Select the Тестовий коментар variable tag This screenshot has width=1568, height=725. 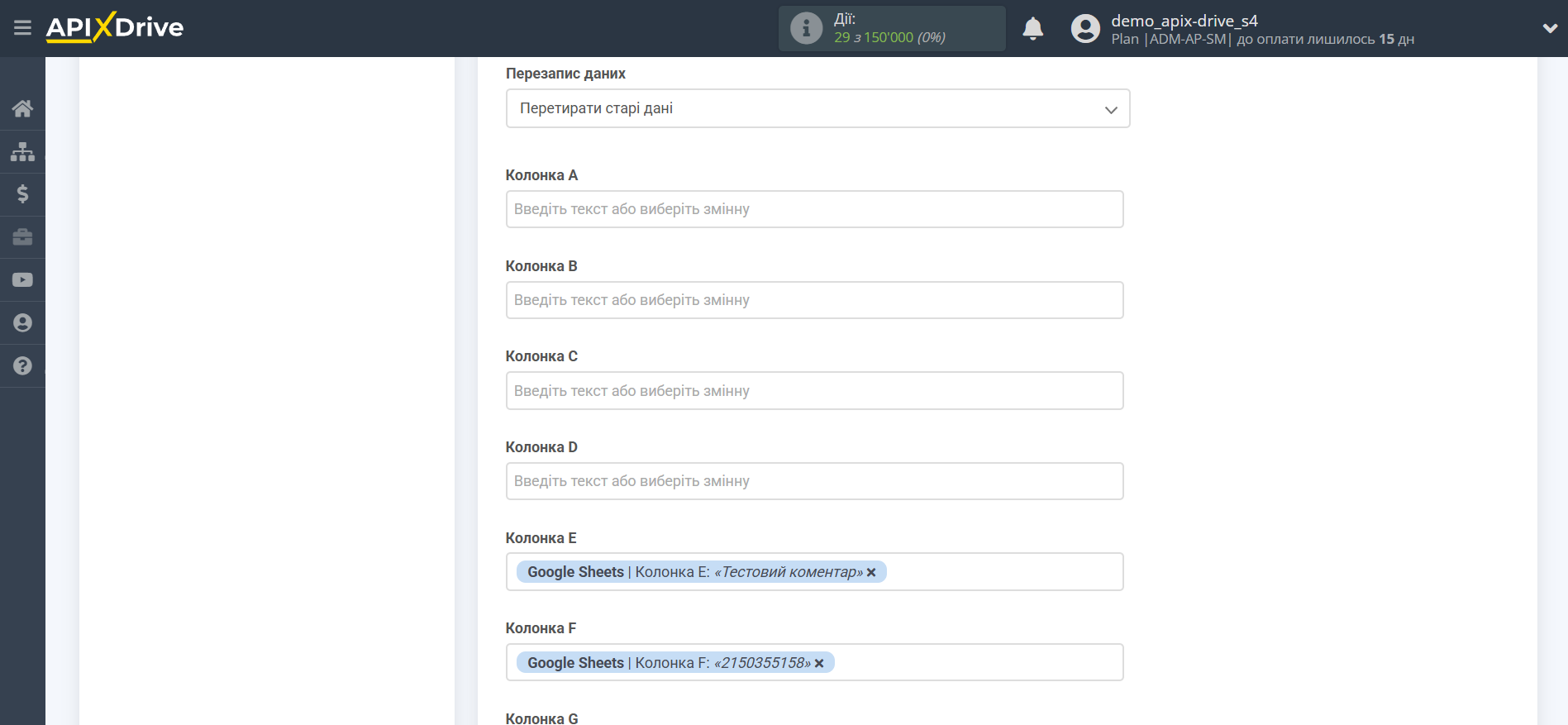701,572
